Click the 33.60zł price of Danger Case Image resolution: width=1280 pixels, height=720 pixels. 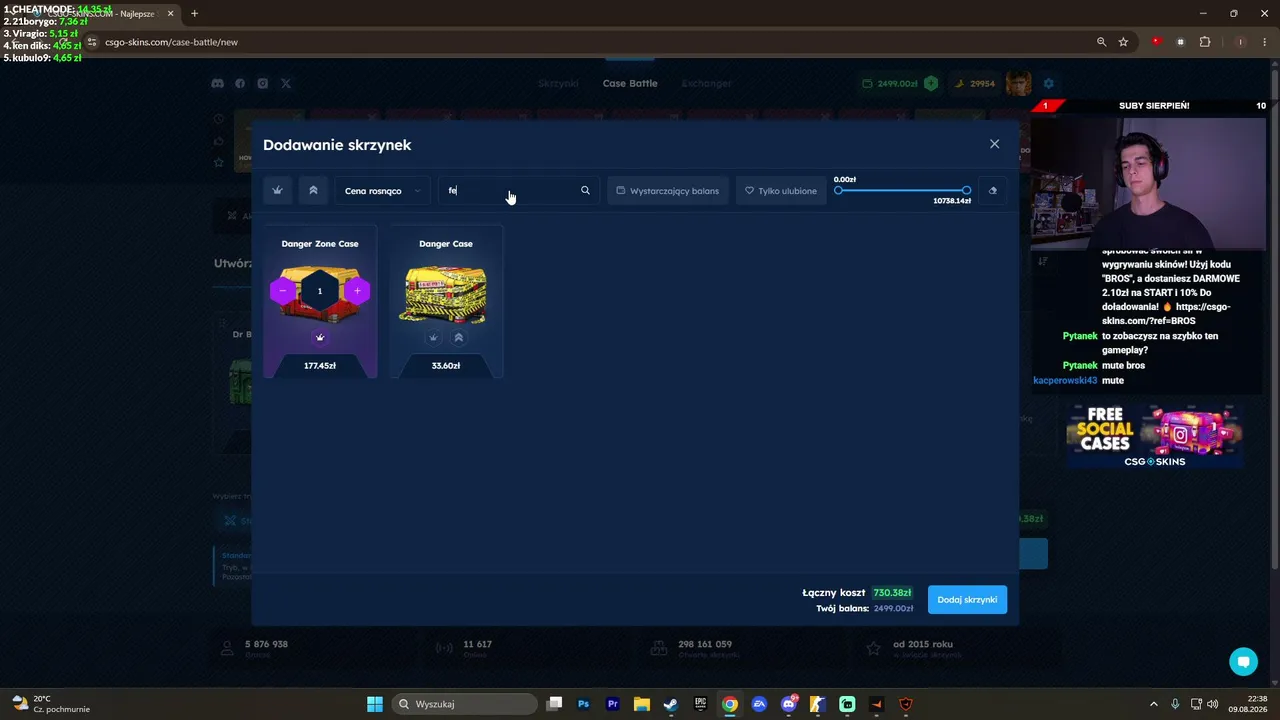point(446,366)
